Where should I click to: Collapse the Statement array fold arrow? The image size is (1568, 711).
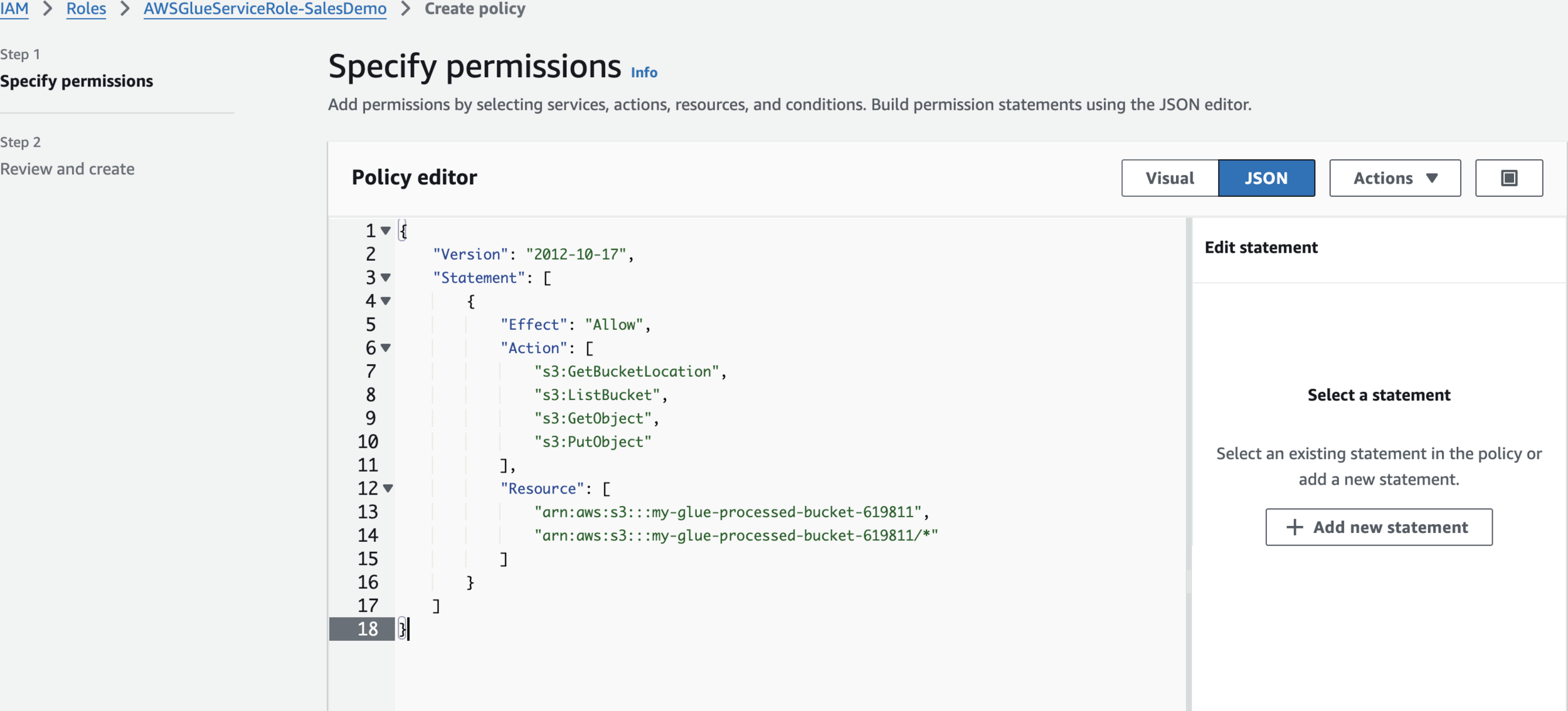coord(386,277)
